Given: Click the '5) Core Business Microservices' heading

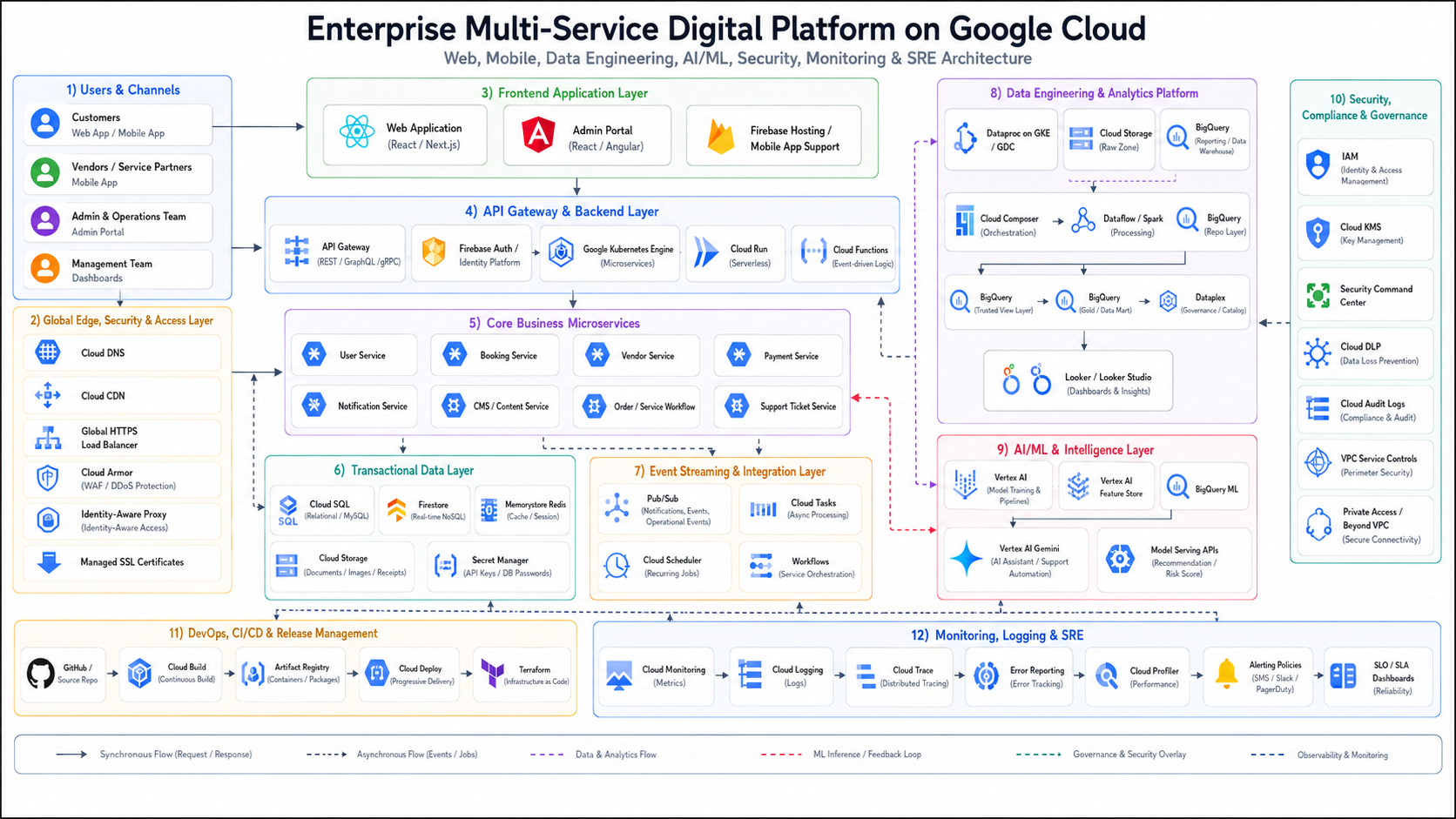Looking at the screenshot, I should click(555, 323).
